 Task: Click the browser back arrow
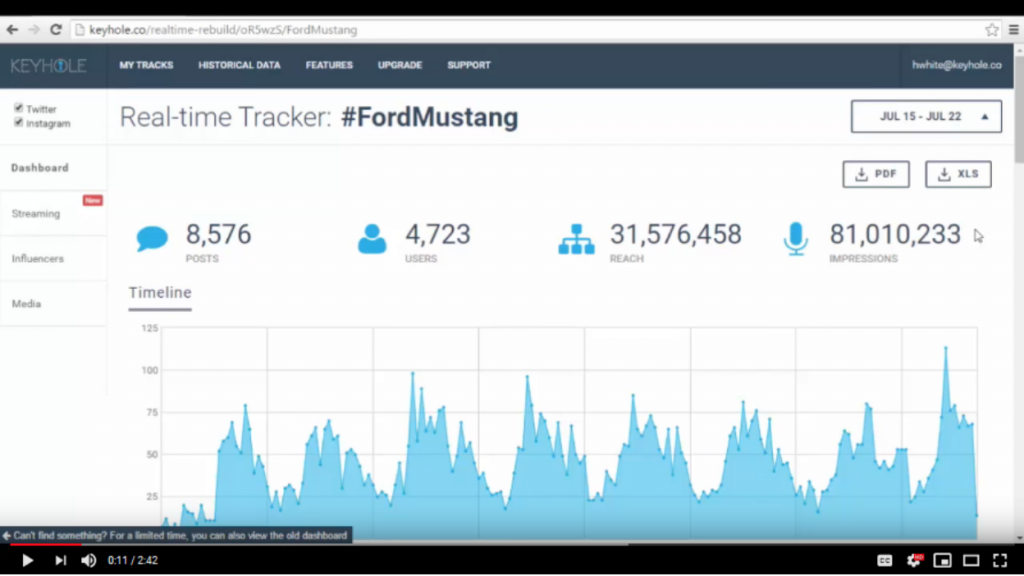[x=12, y=29]
